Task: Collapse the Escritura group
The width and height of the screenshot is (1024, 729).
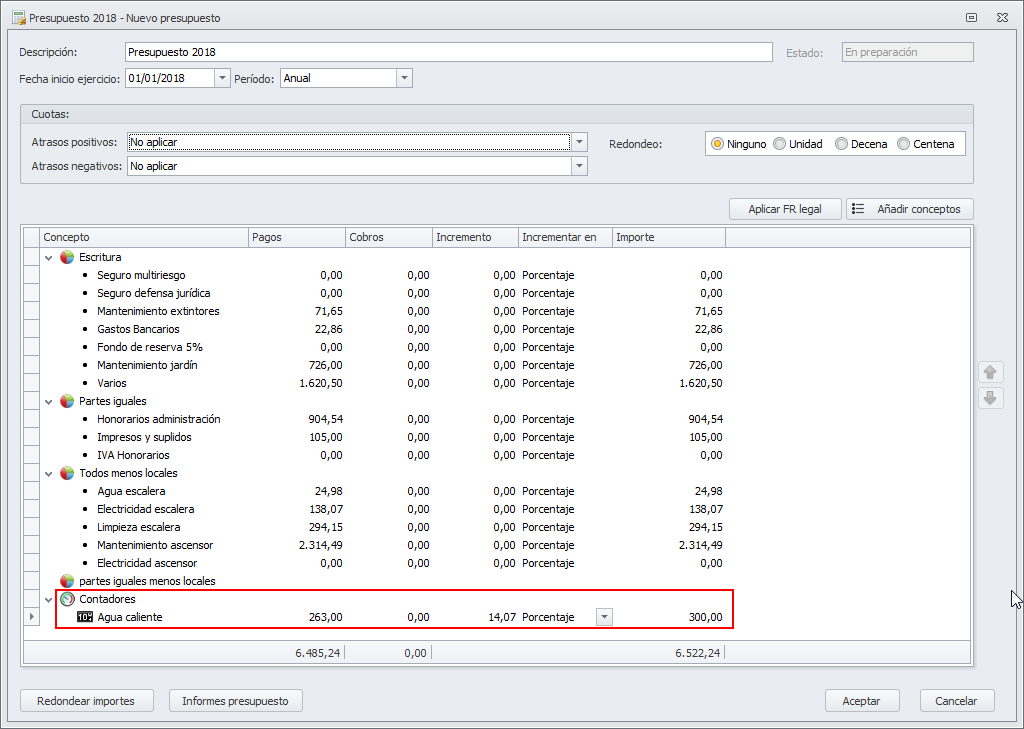Action: [x=49, y=257]
